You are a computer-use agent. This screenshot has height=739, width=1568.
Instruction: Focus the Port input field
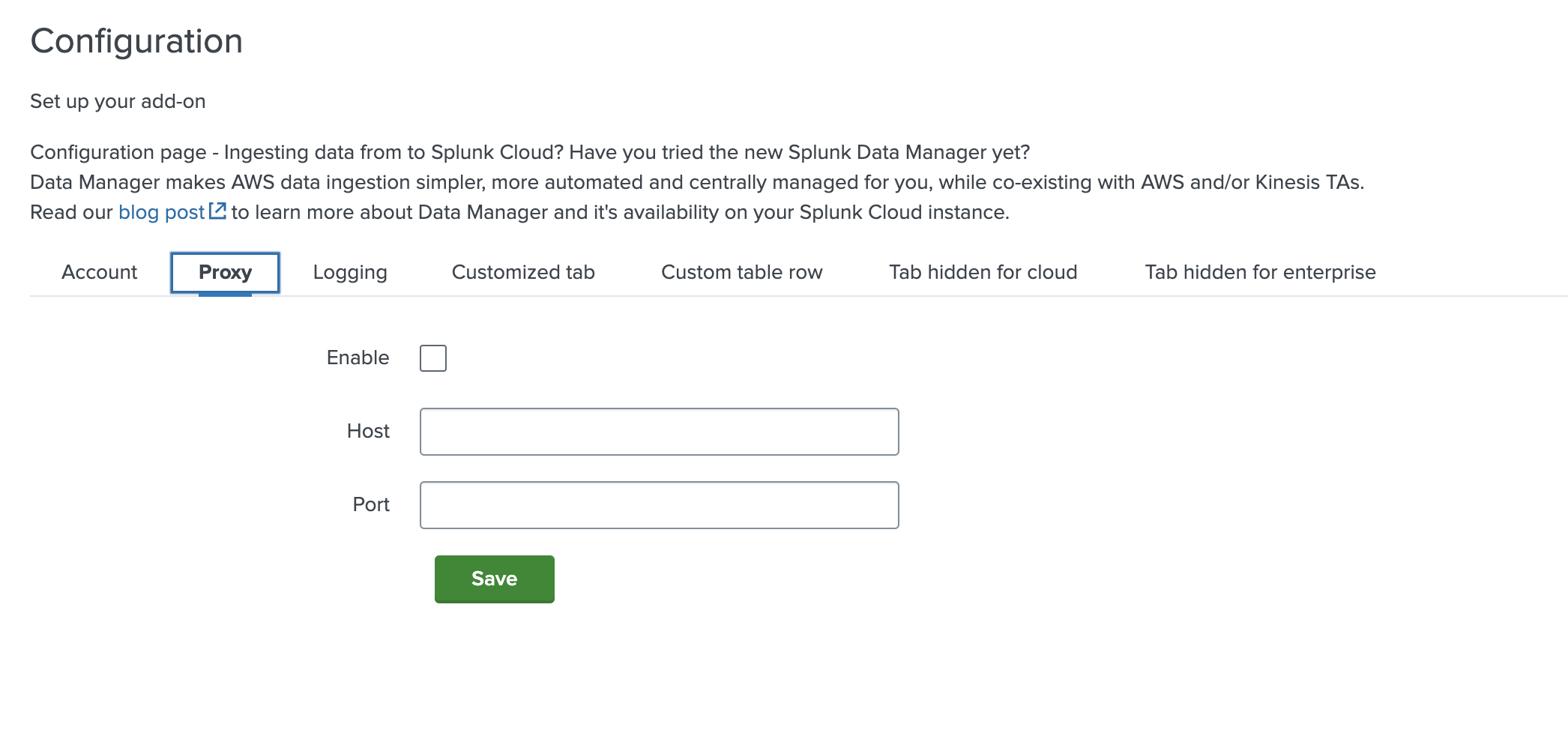(660, 505)
